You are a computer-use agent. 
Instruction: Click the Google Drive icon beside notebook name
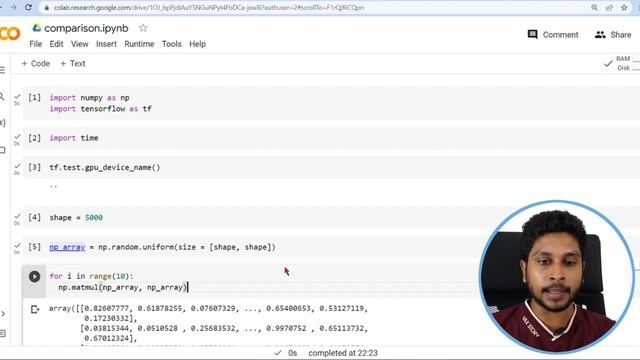pos(37,28)
